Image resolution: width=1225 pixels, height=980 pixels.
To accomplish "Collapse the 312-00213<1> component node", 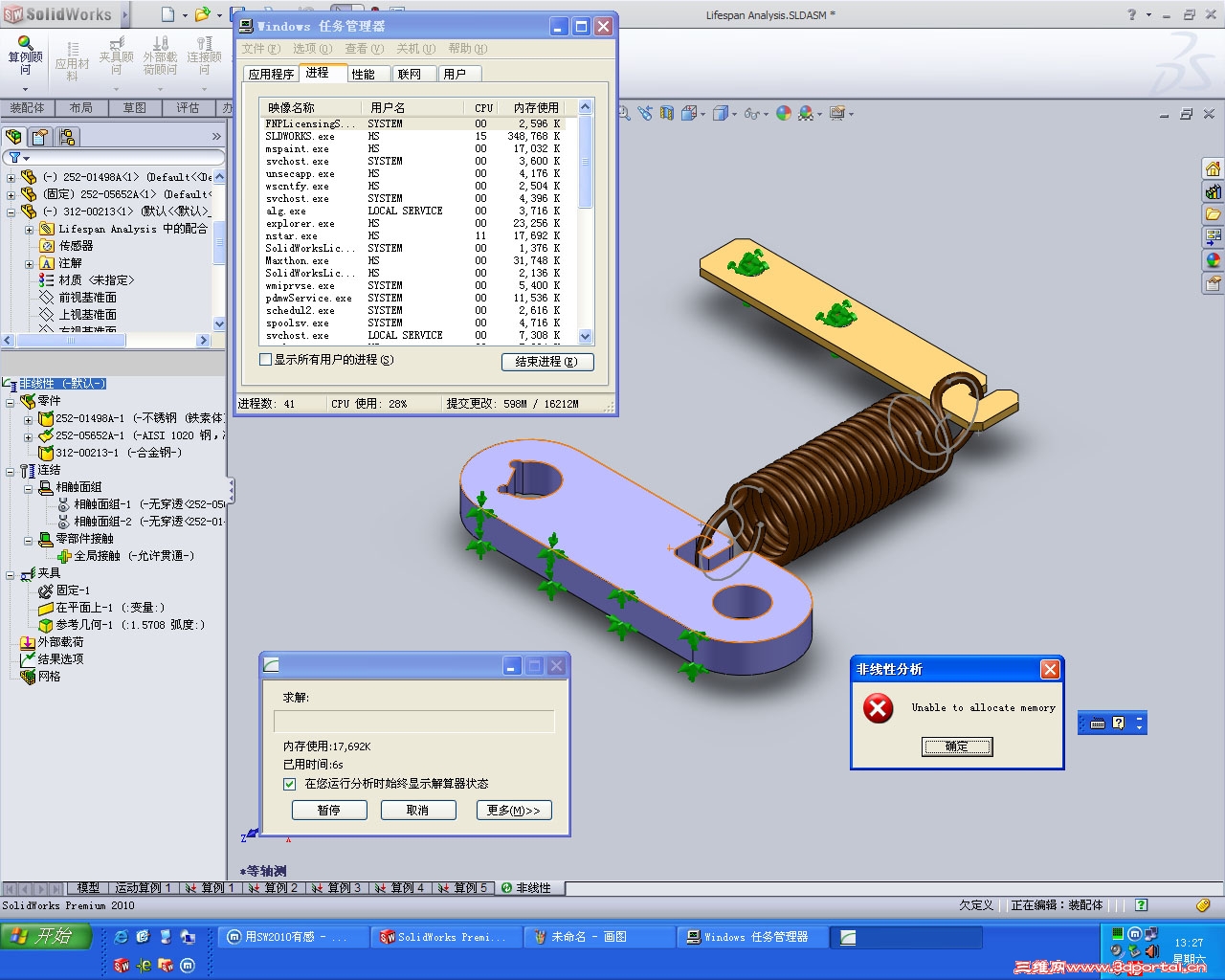I will [11, 212].
